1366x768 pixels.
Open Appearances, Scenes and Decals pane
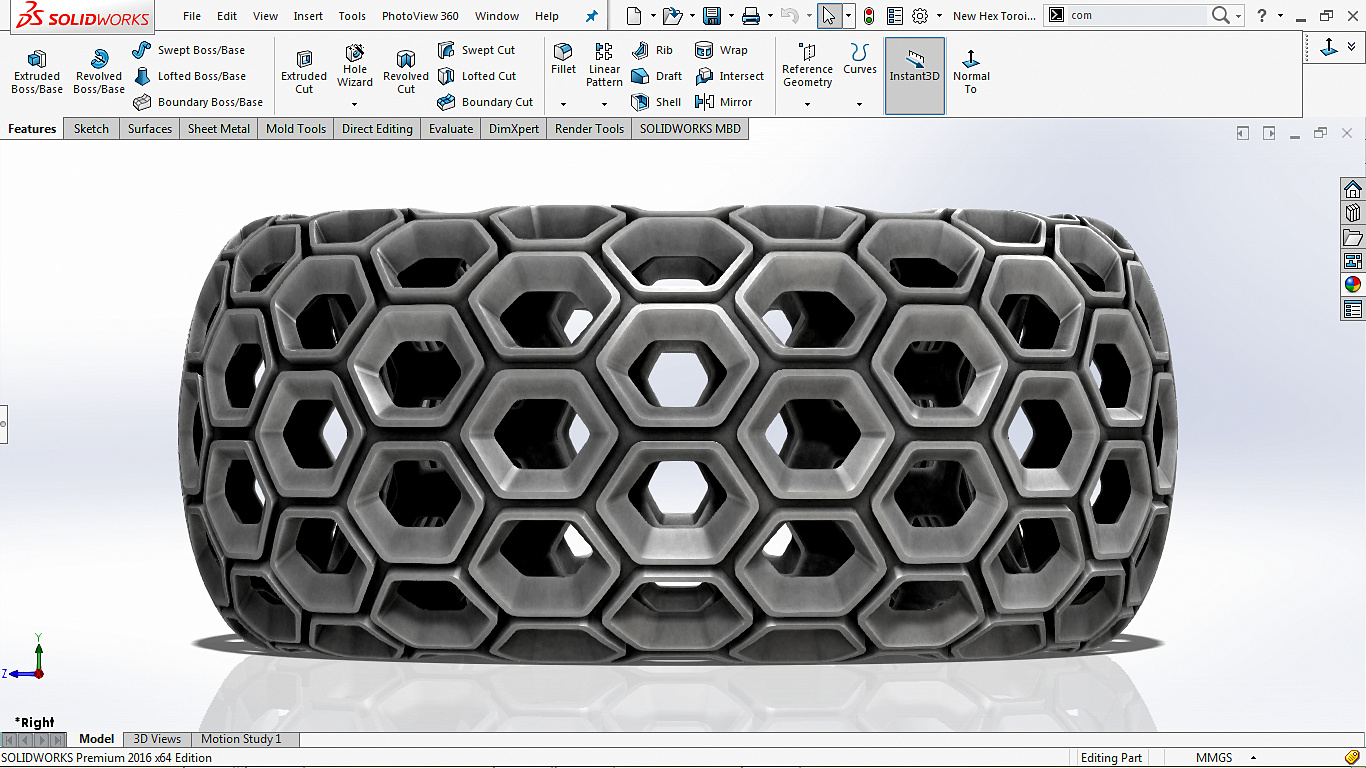[1352, 284]
